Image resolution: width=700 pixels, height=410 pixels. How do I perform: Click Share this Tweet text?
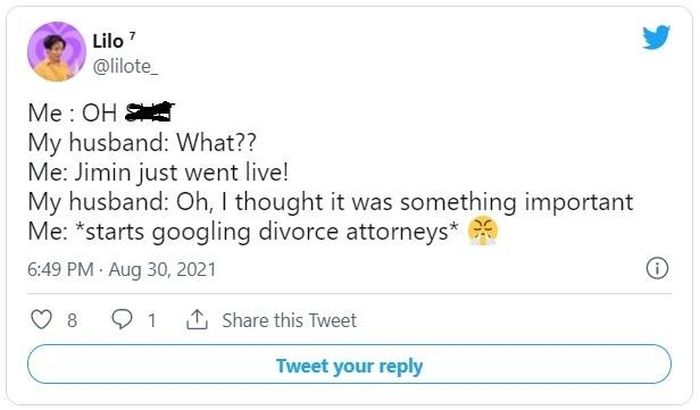click(x=289, y=320)
